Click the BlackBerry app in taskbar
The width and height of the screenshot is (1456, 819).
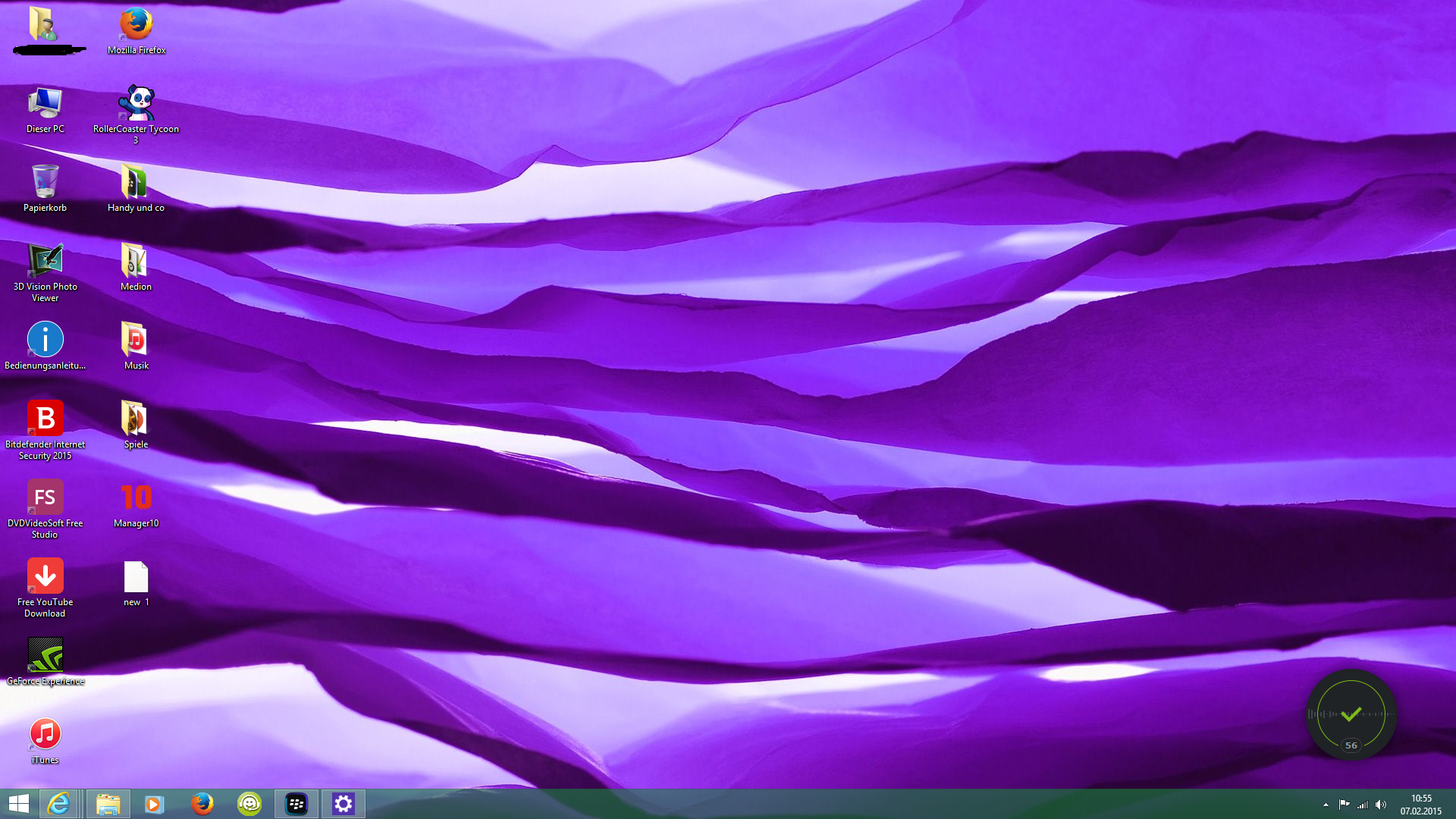point(297,804)
